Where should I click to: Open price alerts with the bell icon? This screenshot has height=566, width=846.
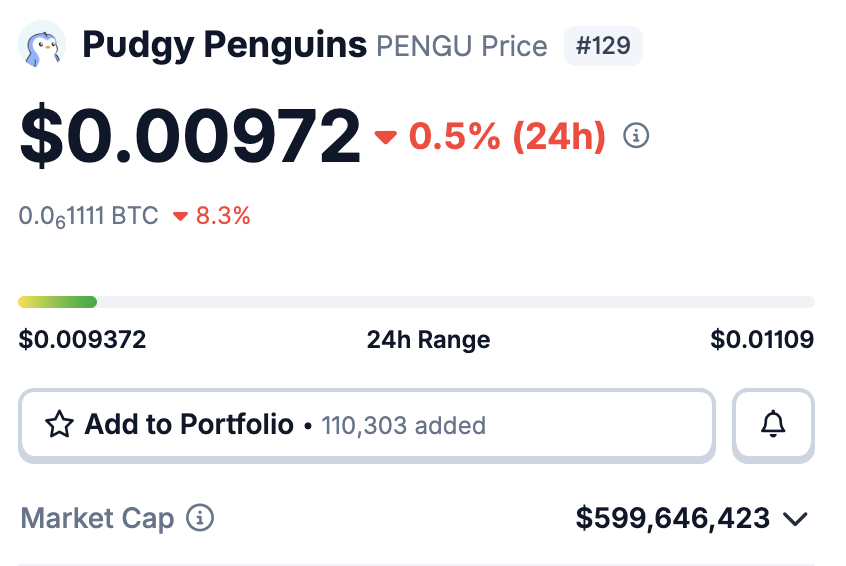(773, 425)
